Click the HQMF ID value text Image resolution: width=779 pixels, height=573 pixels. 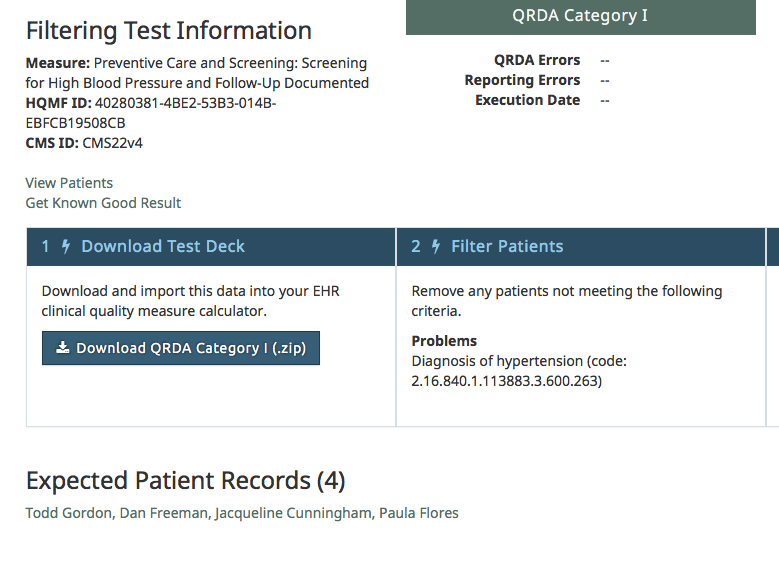click(151, 113)
